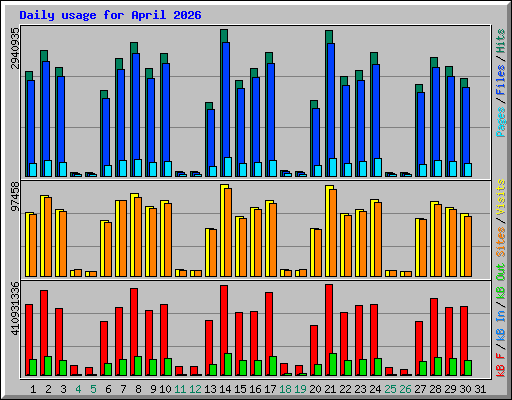Select day 27 on the x-axis
The image size is (512, 400).
click(420, 389)
